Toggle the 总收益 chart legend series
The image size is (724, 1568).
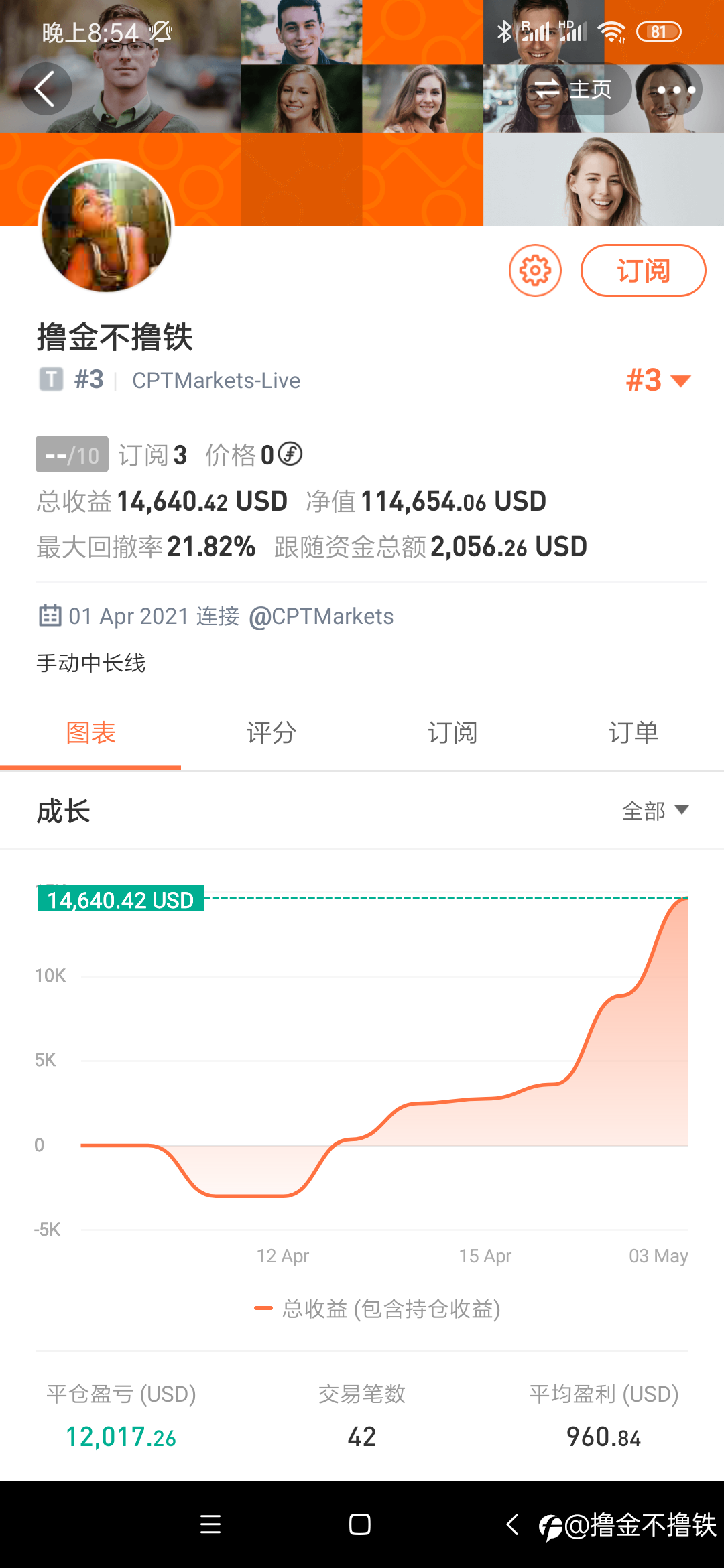[x=377, y=1308]
